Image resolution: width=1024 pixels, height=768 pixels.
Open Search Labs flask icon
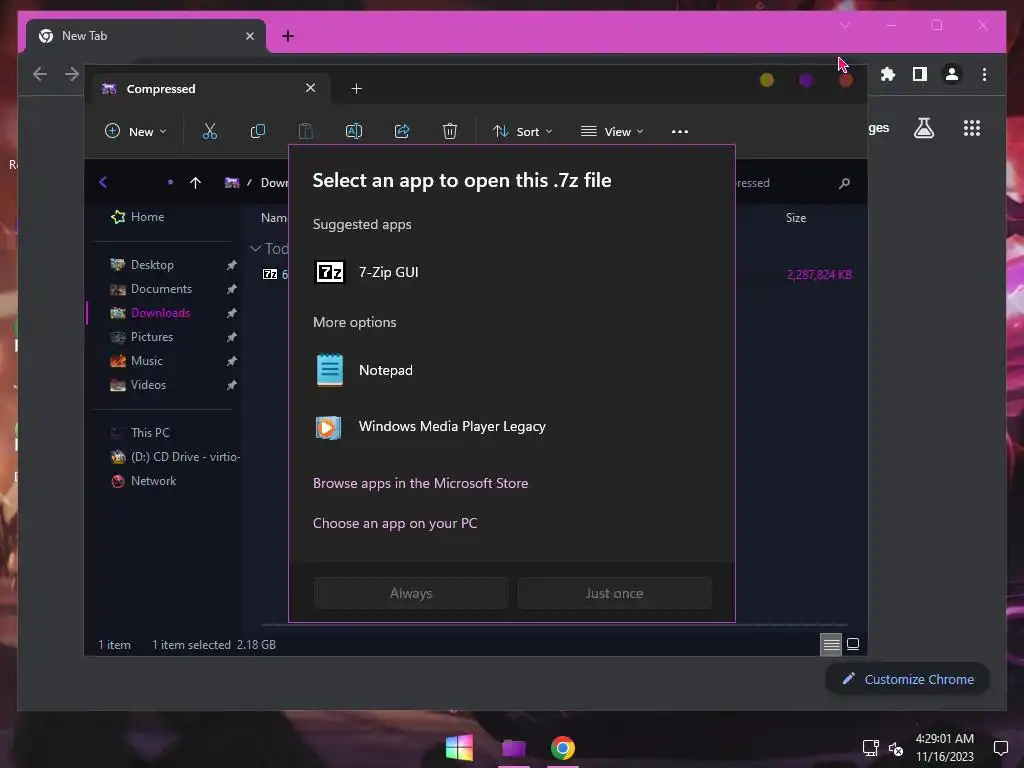pyautogui.click(x=923, y=128)
